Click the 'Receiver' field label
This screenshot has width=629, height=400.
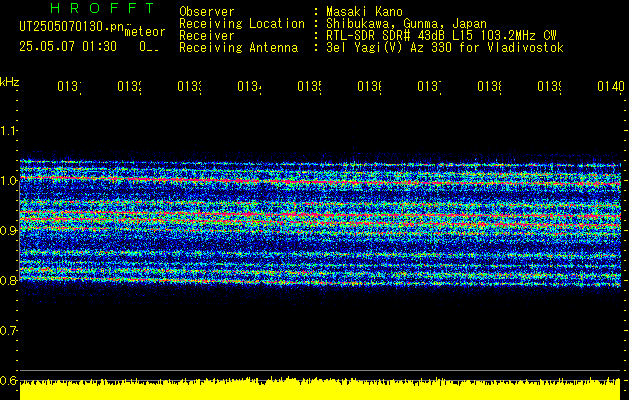coord(207,36)
